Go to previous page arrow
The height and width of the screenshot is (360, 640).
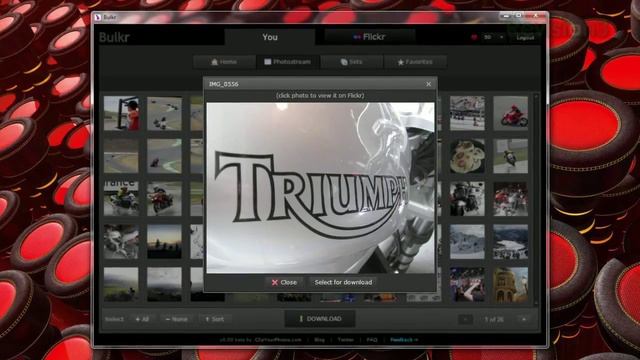point(465,319)
